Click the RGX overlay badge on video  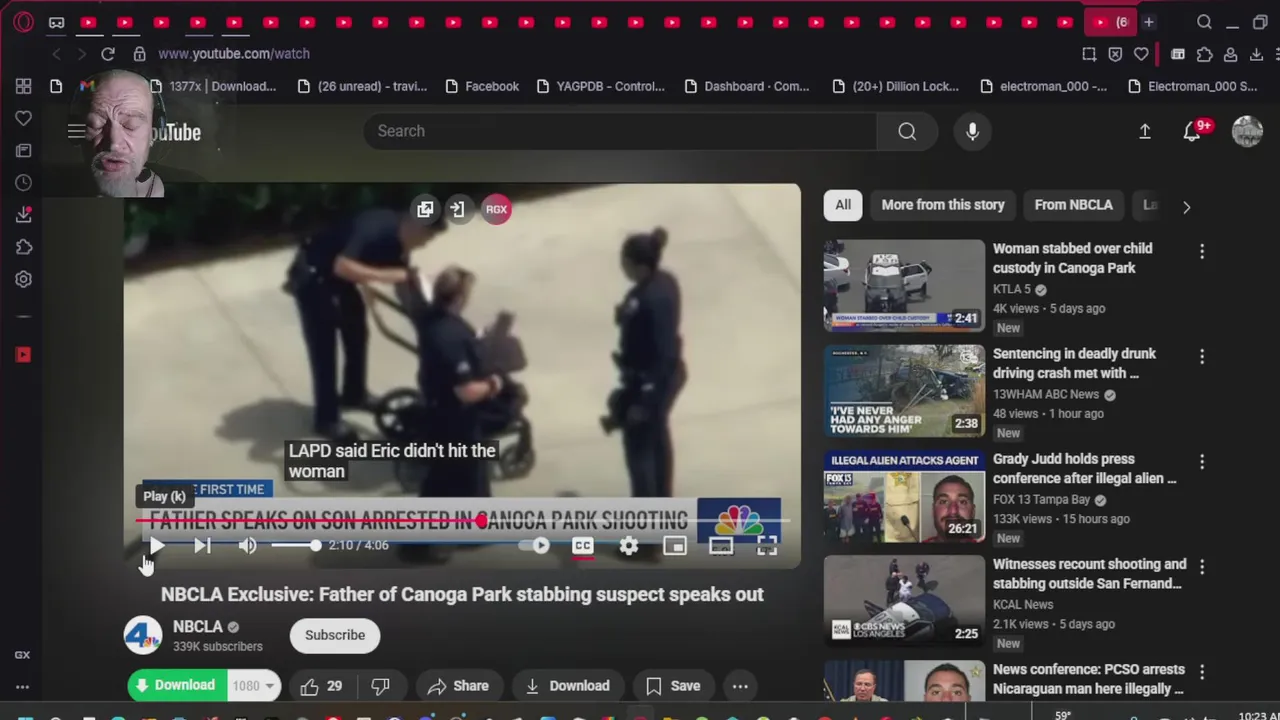pos(496,209)
